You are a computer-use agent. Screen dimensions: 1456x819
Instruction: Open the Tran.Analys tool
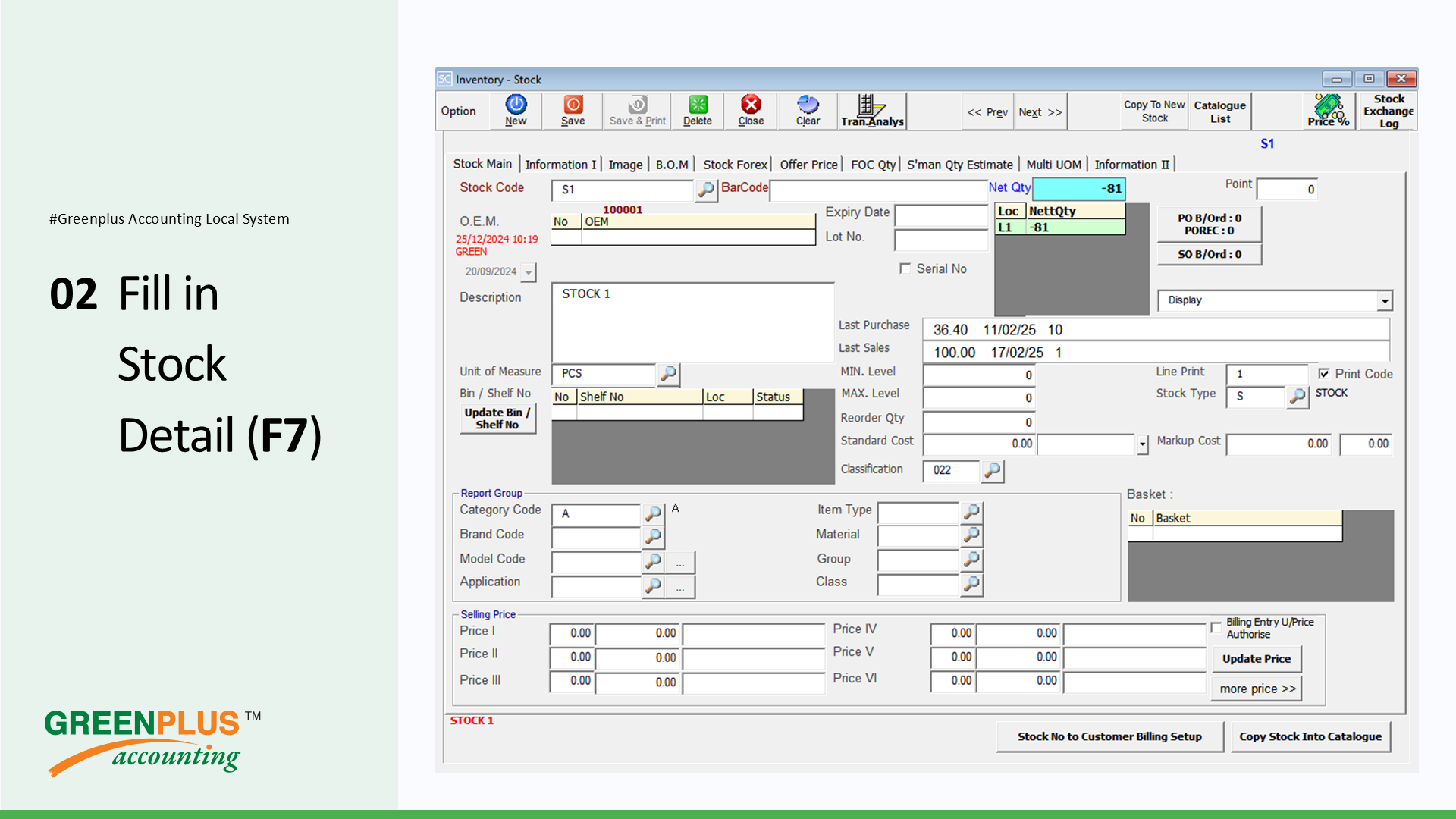(872, 111)
